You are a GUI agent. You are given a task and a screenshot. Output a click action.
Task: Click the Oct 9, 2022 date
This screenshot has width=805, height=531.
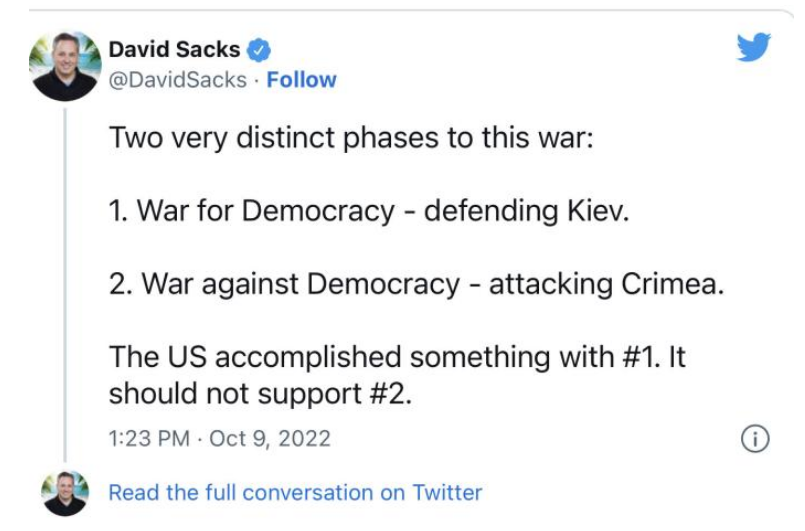pos(270,439)
